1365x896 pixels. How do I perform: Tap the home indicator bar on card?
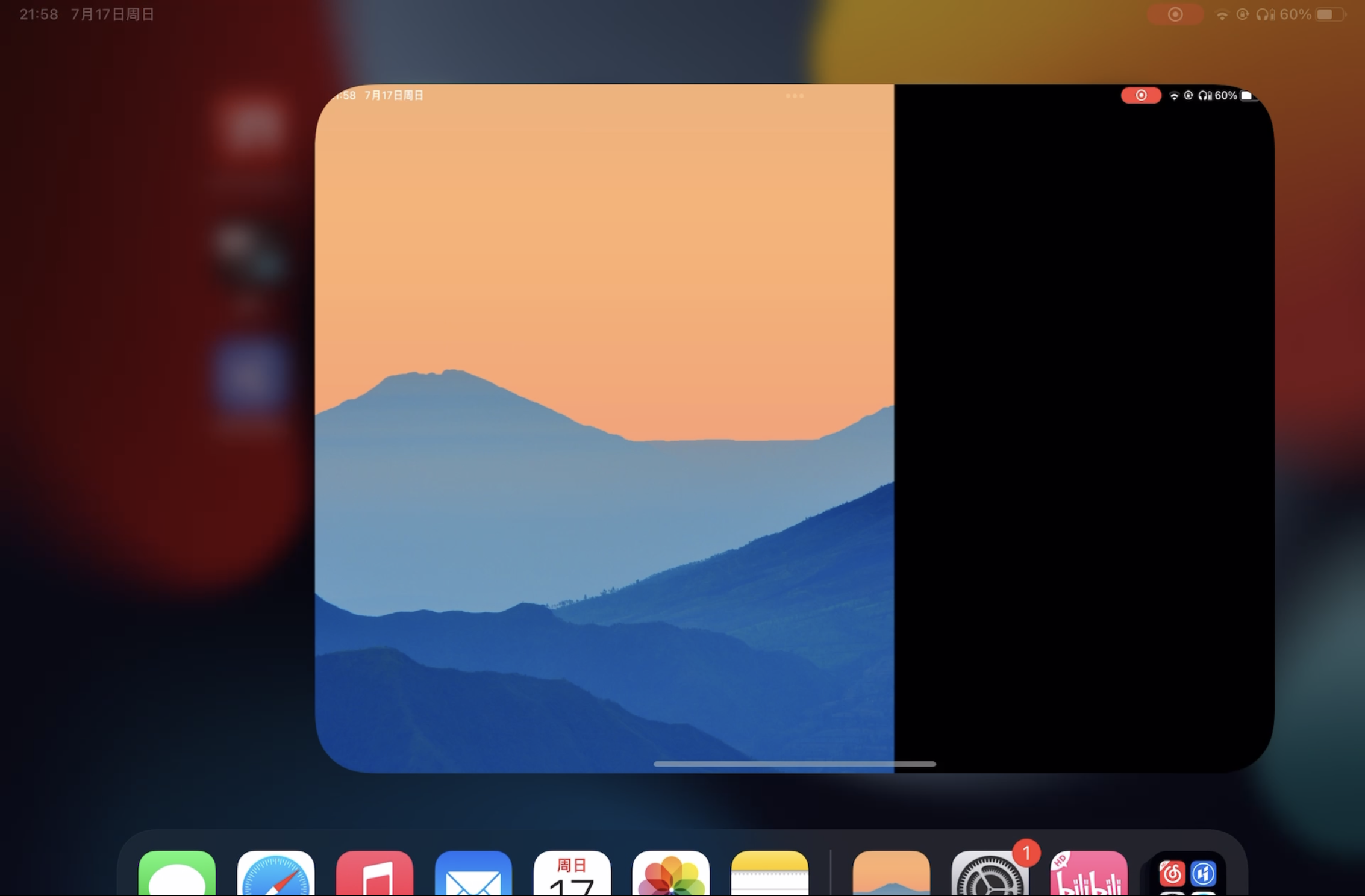tap(795, 764)
